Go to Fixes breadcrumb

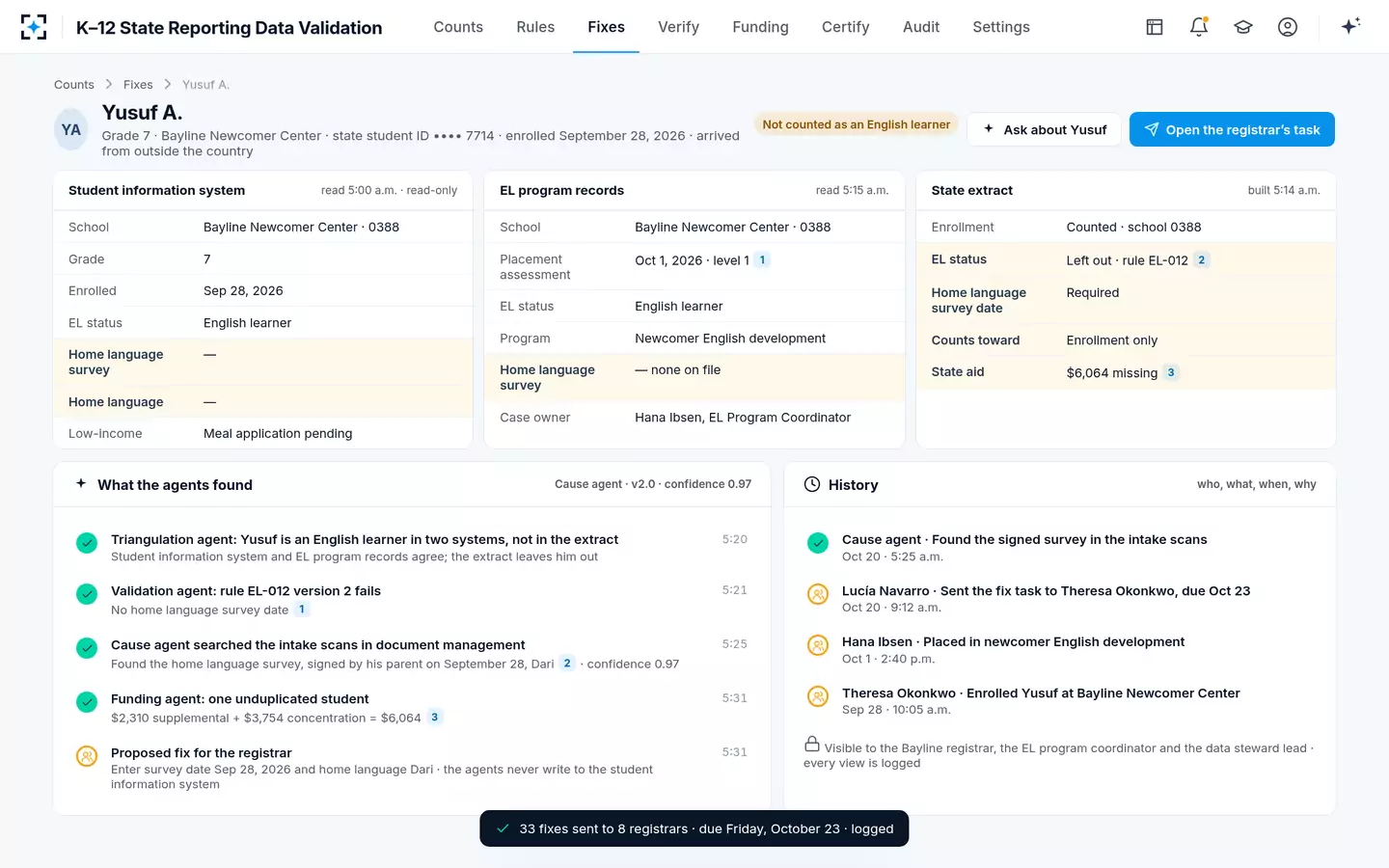(x=138, y=85)
